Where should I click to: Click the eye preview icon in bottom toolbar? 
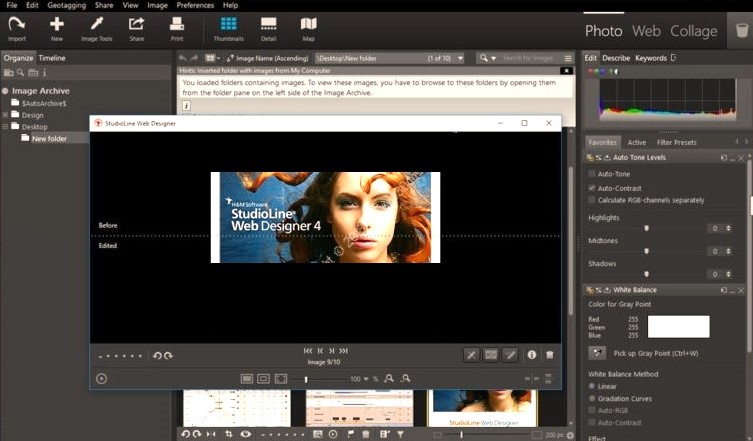click(245, 434)
